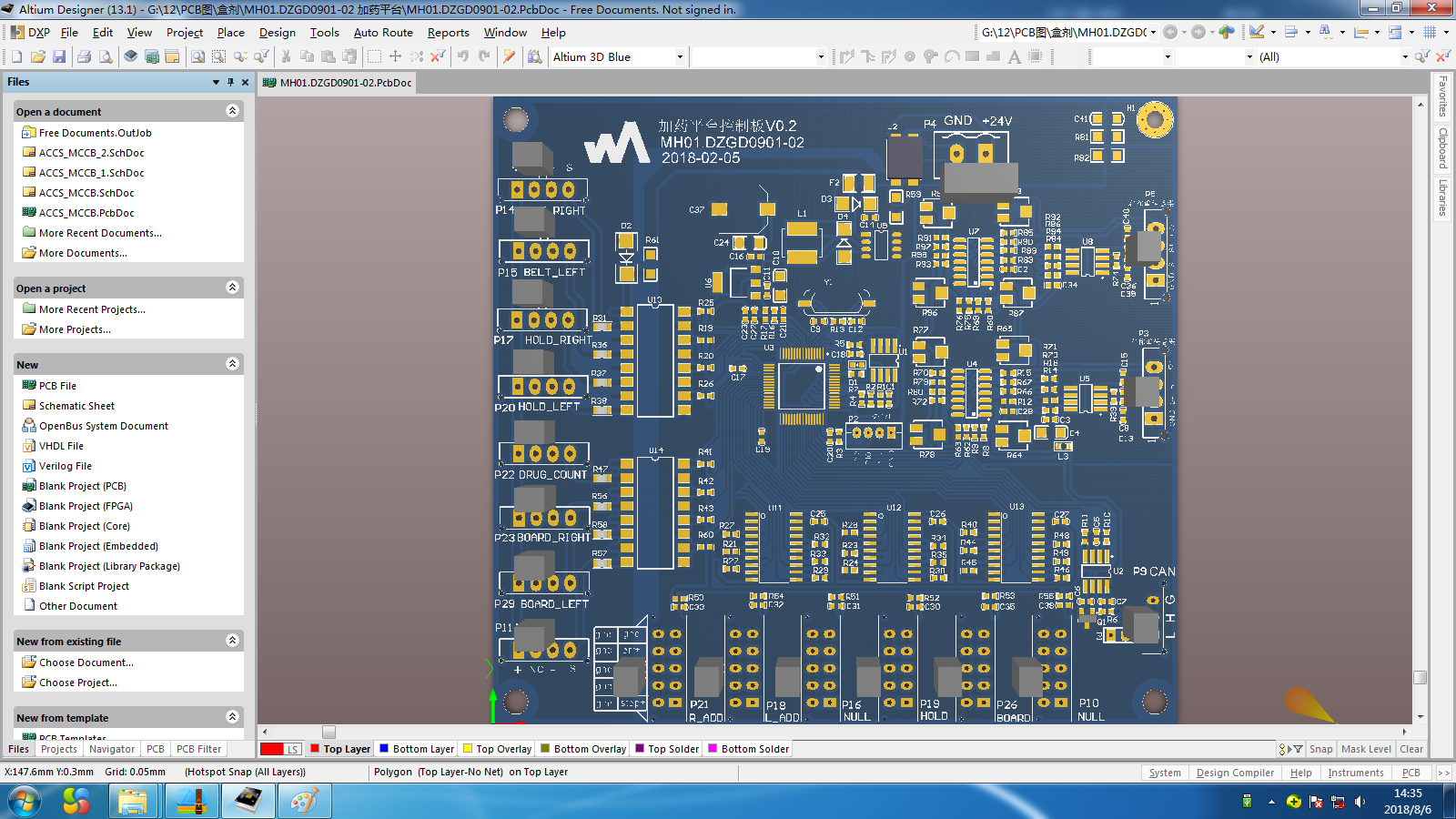This screenshot has height=819, width=1456.
Task: Select the Bottom Layer tab
Action: pyautogui.click(x=416, y=749)
